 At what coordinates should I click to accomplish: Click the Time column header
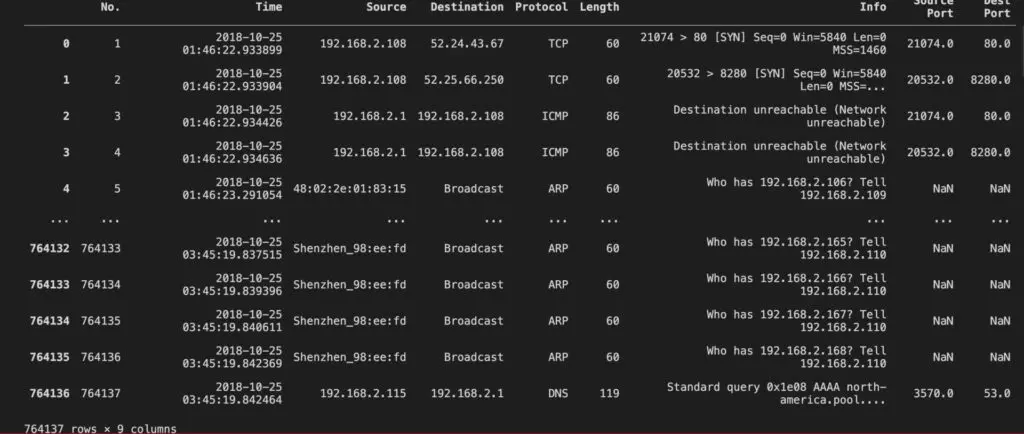pyautogui.click(x=269, y=7)
